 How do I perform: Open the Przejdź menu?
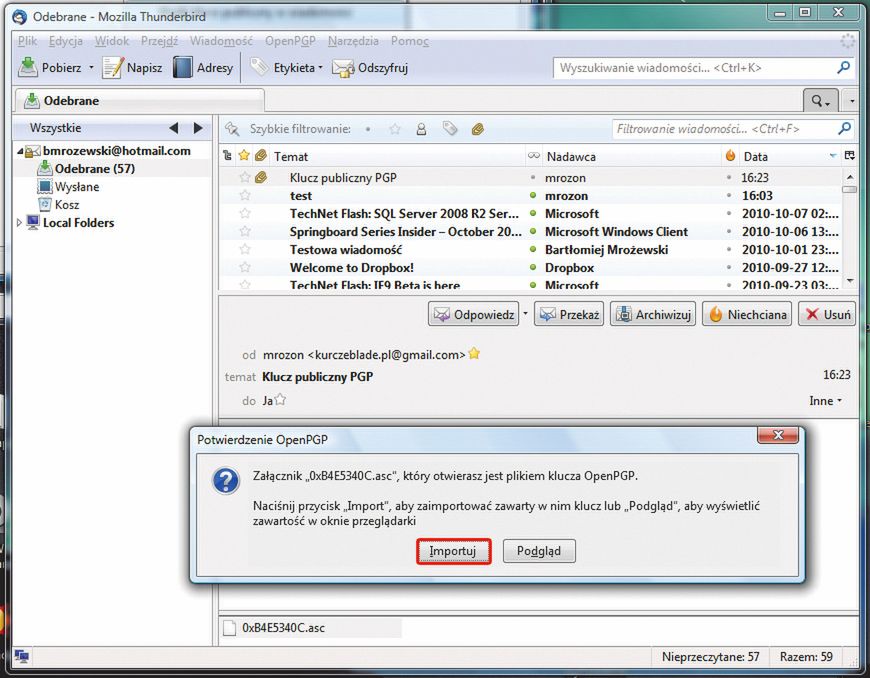(x=159, y=41)
